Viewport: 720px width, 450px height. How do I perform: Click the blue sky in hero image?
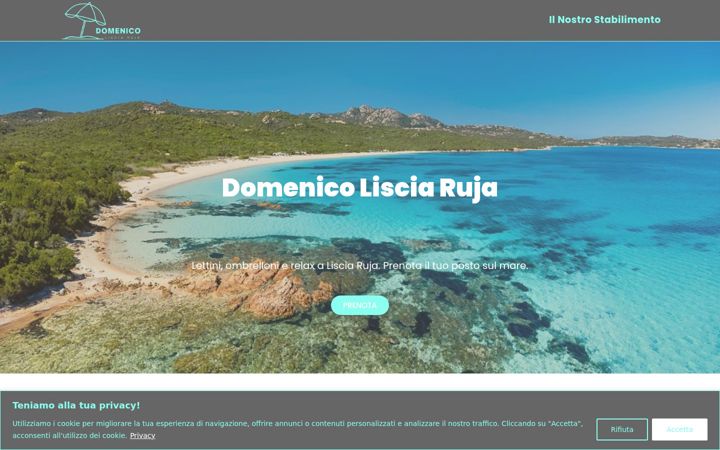pyautogui.click(x=358, y=71)
